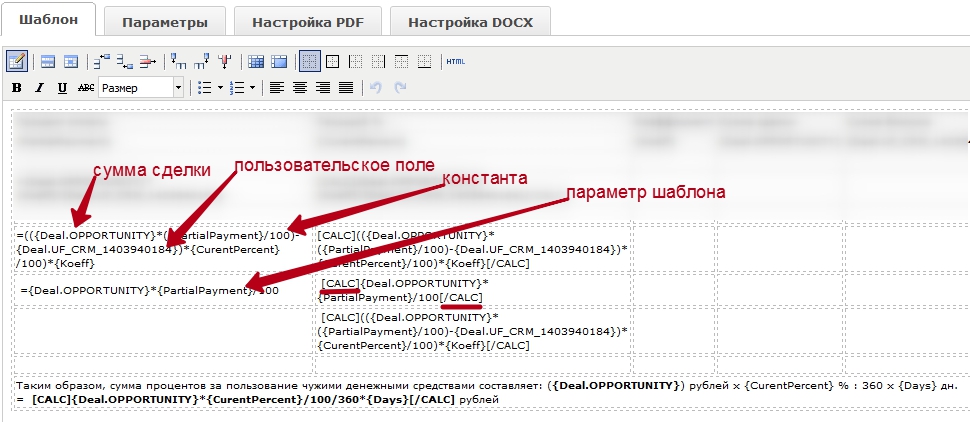Center align the text
The image size is (970, 422).
click(299, 88)
